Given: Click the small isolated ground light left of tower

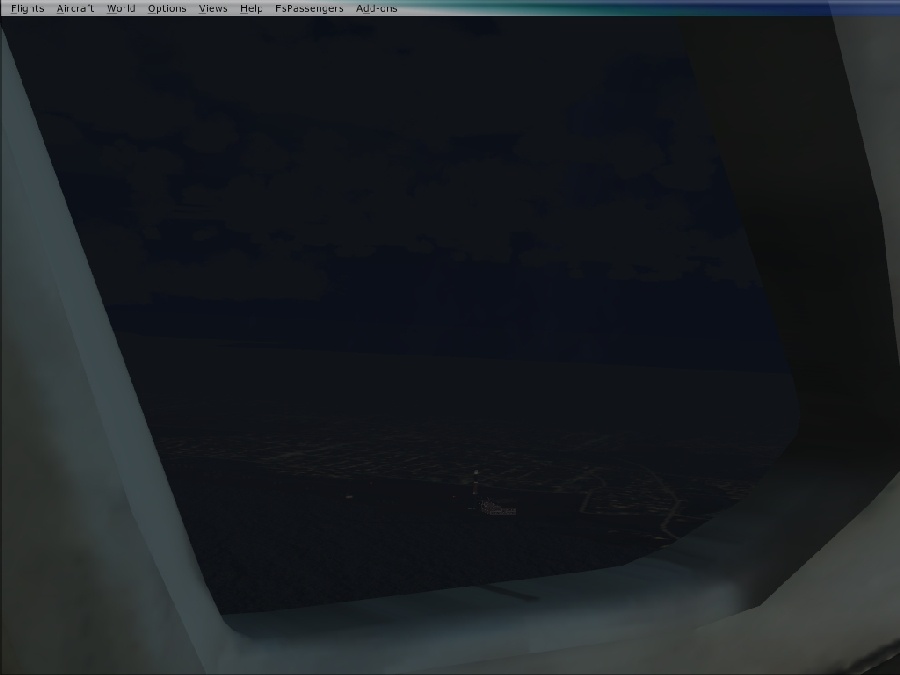Looking at the screenshot, I should click(x=348, y=496).
